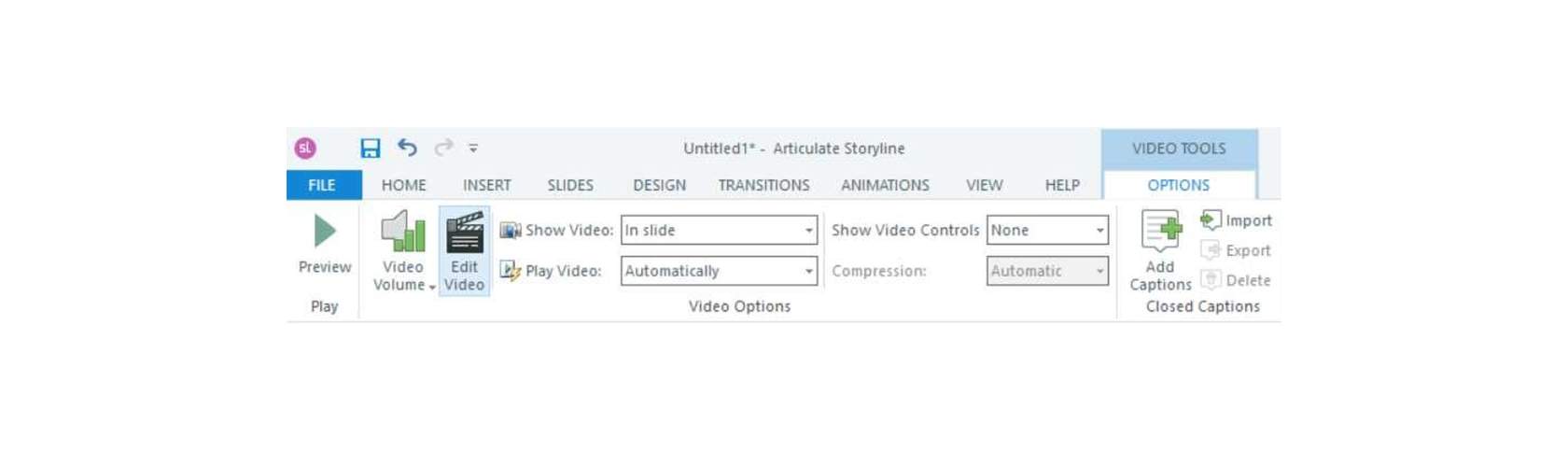Switch to the TRANSITIONS ribbon tab
Image resolution: width=1568 pixels, height=452 pixels.
763,185
